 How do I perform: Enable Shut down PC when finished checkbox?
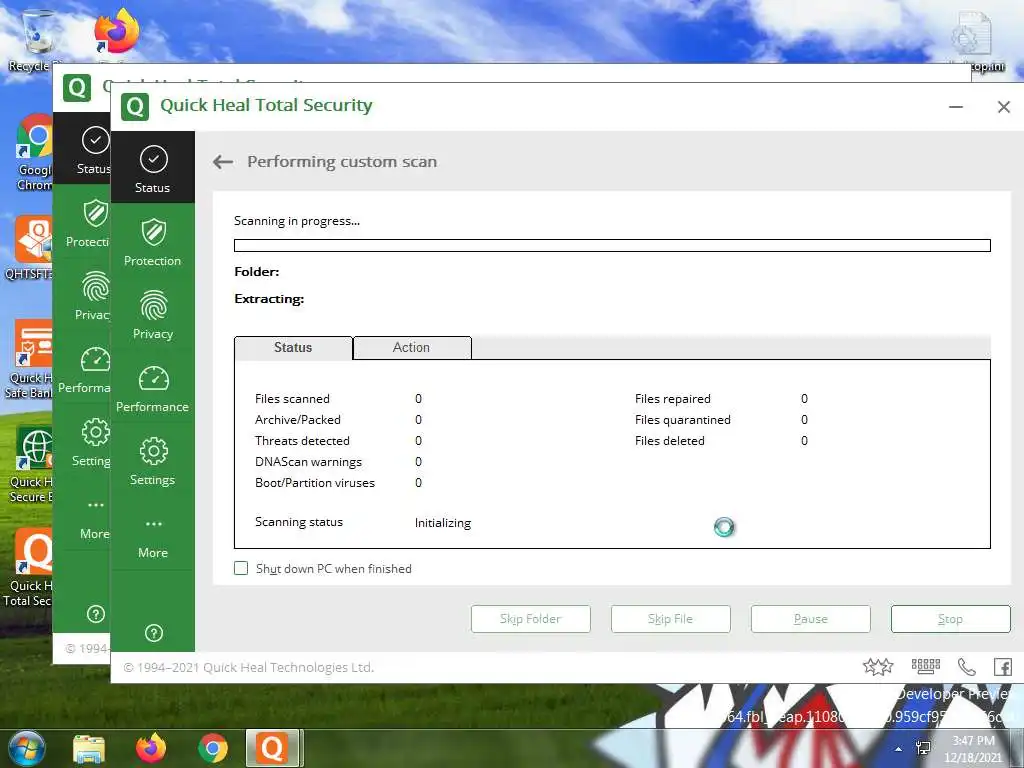(241, 568)
